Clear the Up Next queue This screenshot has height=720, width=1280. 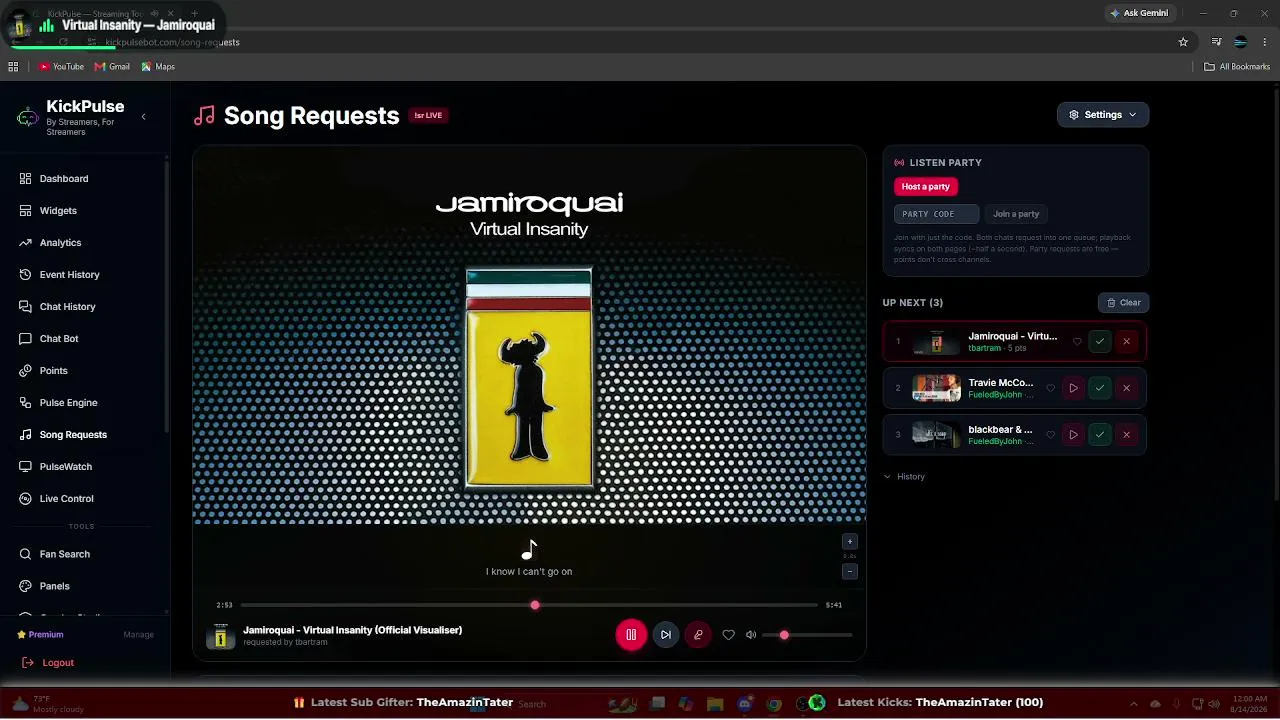point(1123,303)
